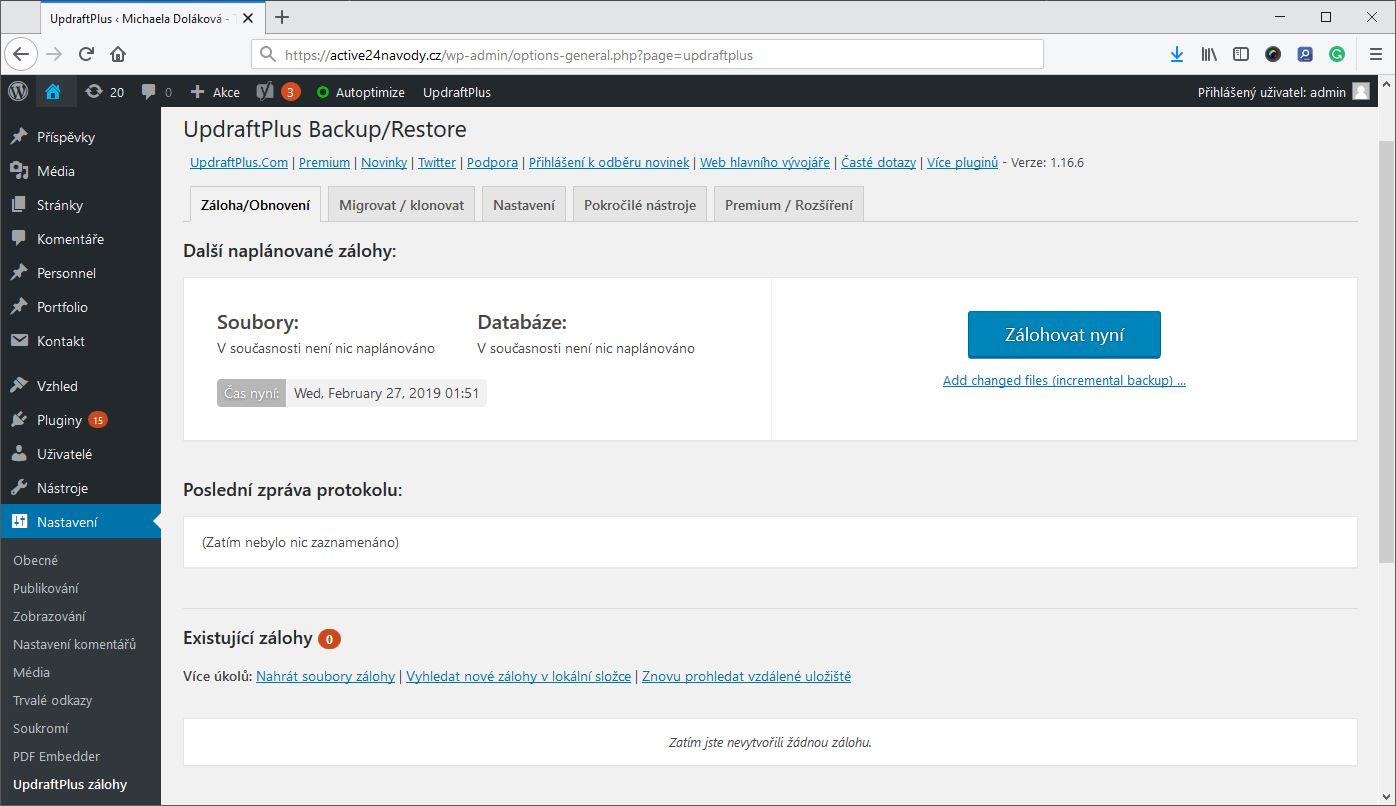Open UpdraftPlus zálohy submenu item
Image resolution: width=1396 pixels, height=806 pixels.
pos(70,784)
